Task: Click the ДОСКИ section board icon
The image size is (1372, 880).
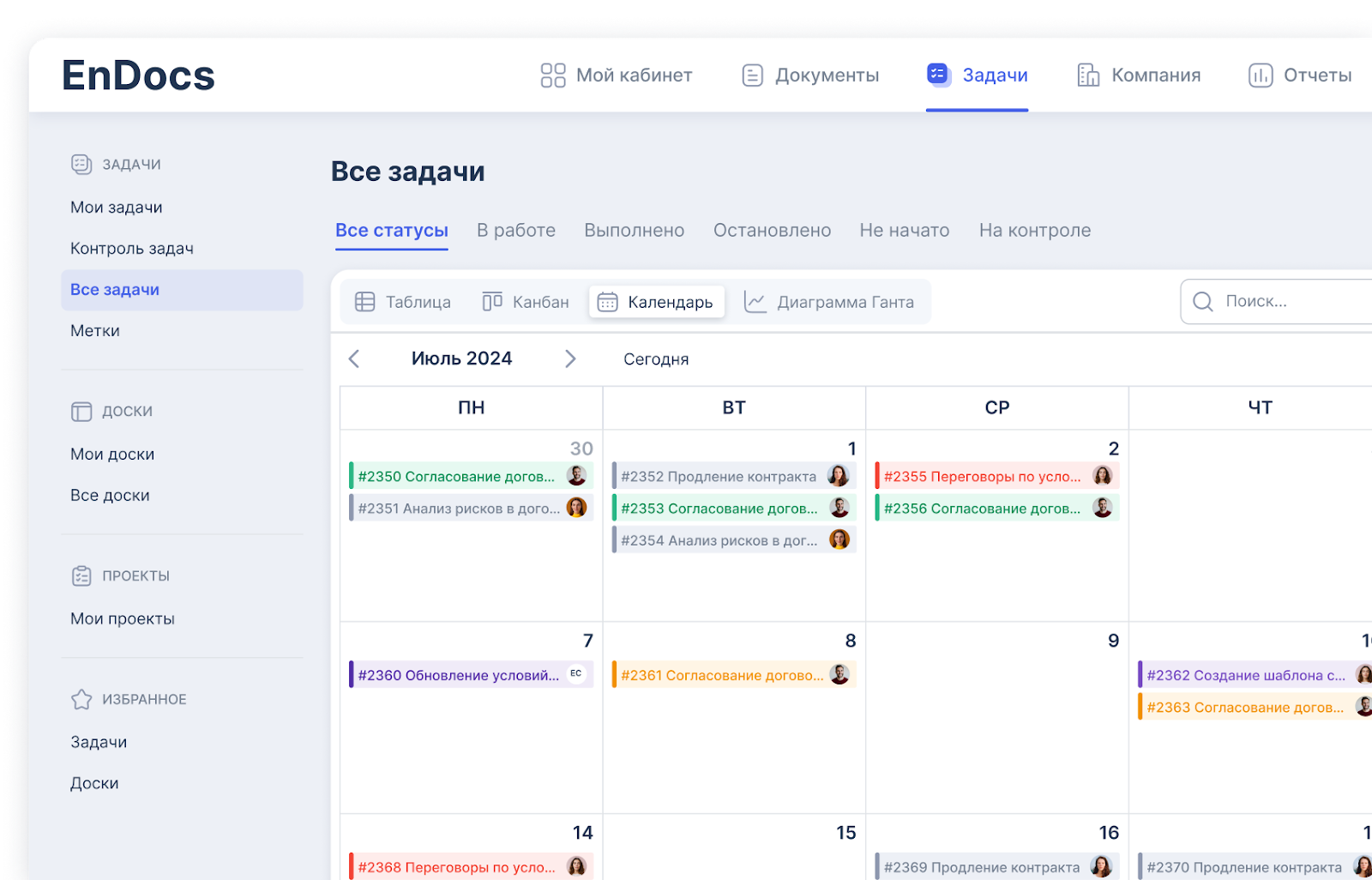Action: click(x=81, y=412)
